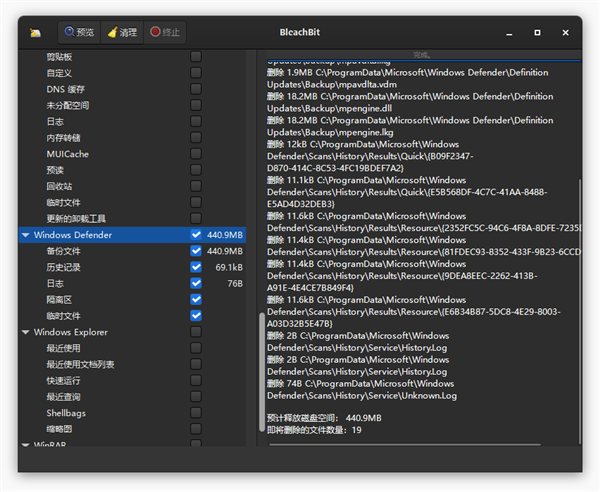Enable the 最近查询 checkbox
The width and height of the screenshot is (600, 492).
[x=196, y=397]
